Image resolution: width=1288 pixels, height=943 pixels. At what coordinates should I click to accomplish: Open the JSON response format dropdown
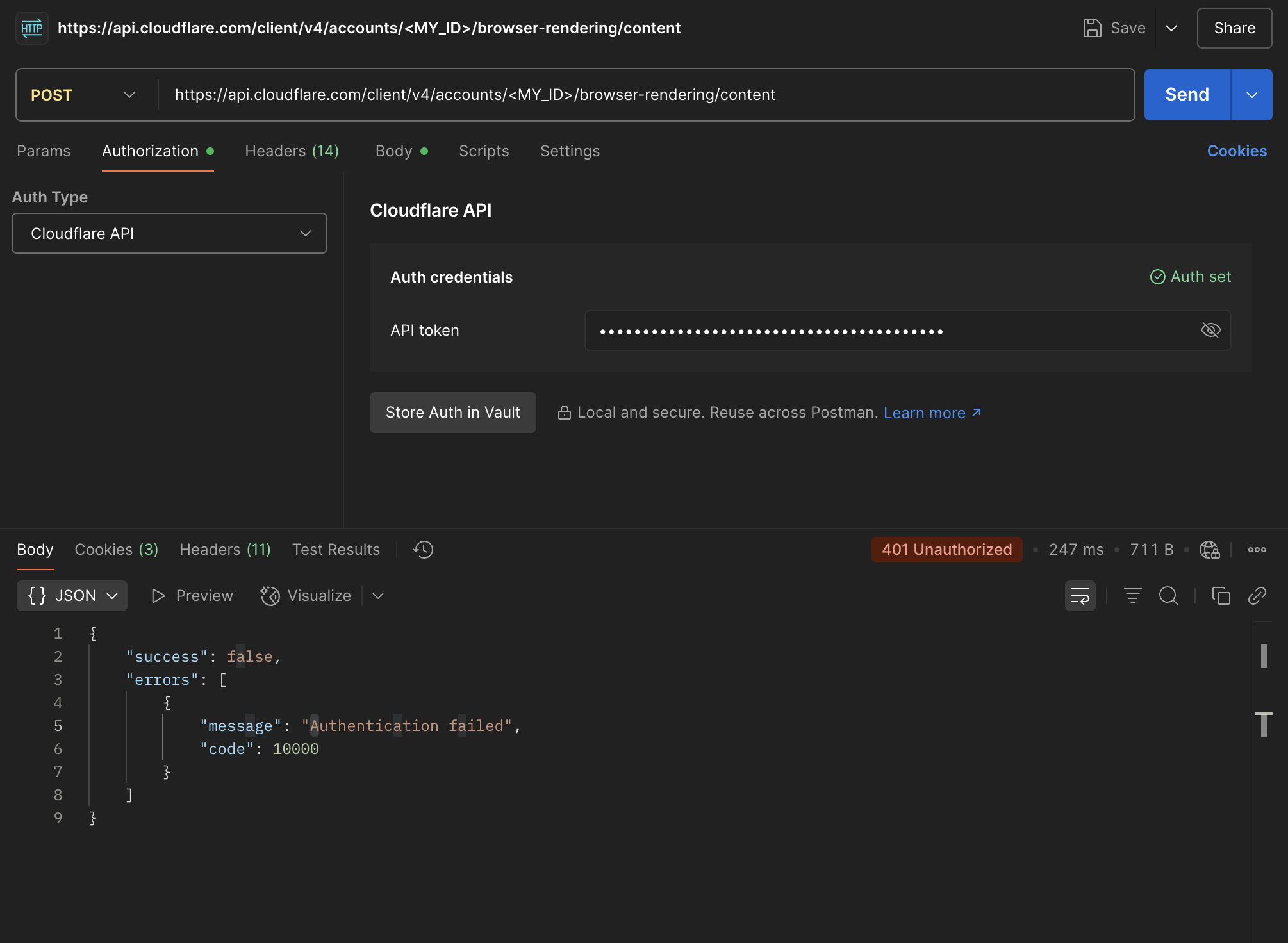(72, 595)
